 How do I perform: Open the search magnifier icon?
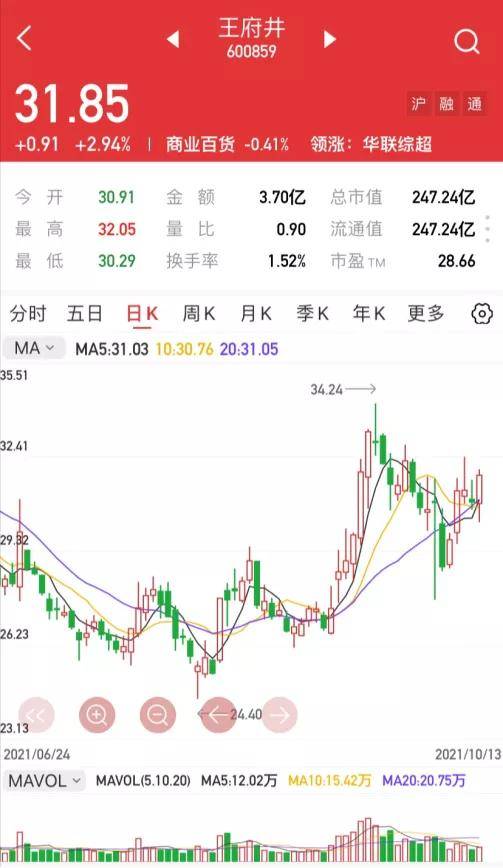[x=466, y=41]
